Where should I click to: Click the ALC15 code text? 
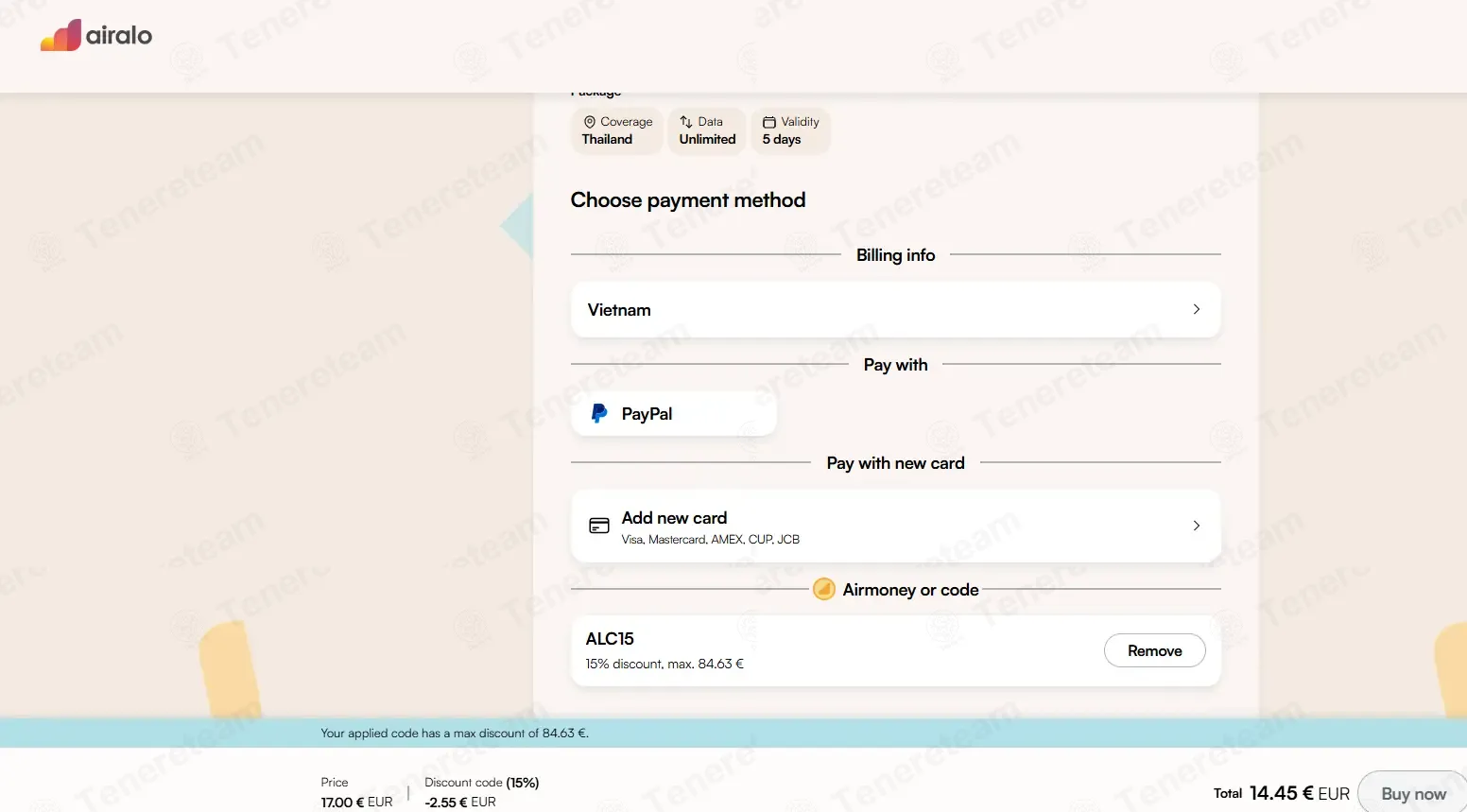click(x=610, y=639)
